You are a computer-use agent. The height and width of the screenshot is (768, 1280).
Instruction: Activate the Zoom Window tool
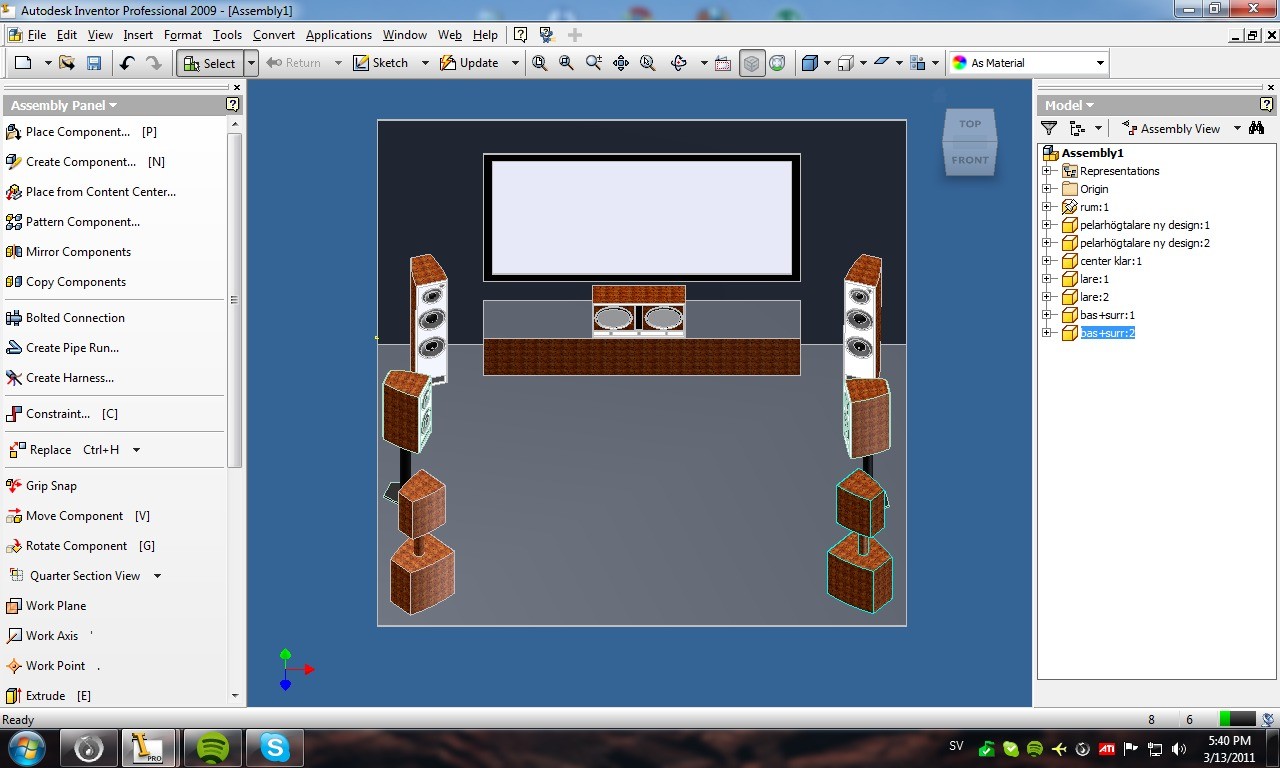(x=566, y=63)
